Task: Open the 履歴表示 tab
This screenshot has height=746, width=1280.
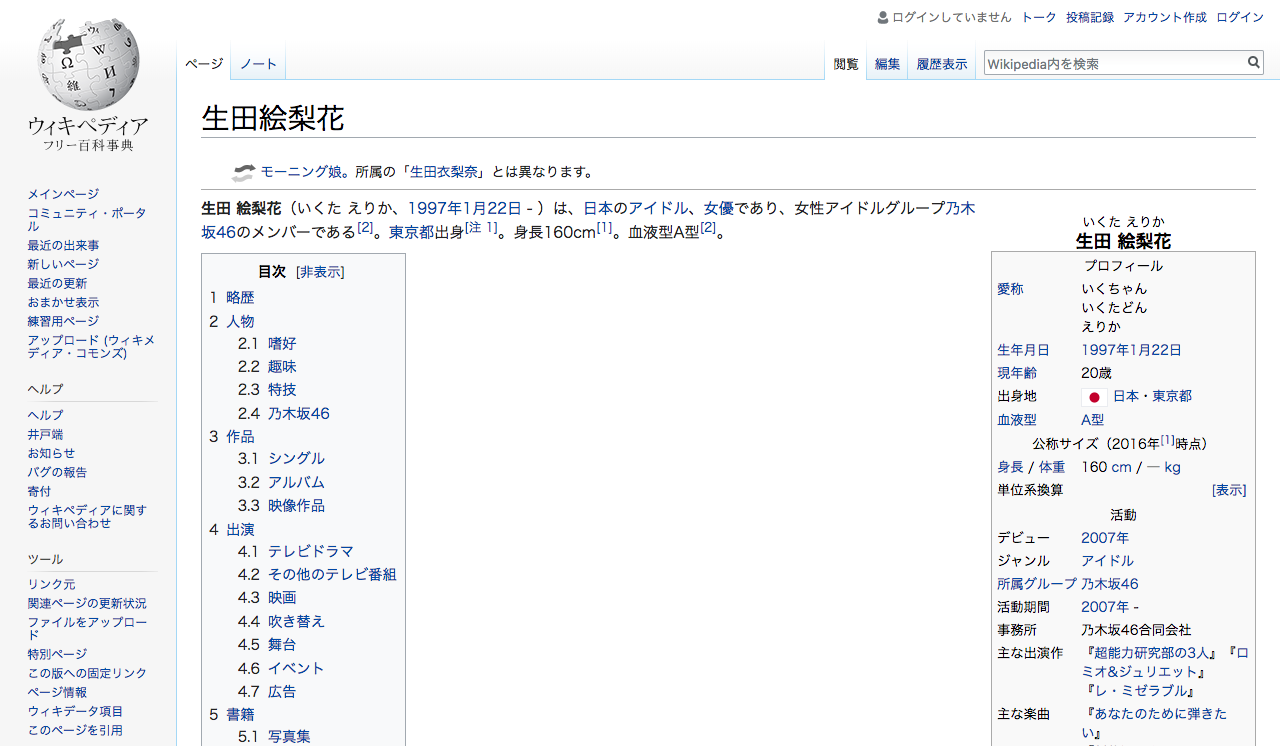Action: 942,64
